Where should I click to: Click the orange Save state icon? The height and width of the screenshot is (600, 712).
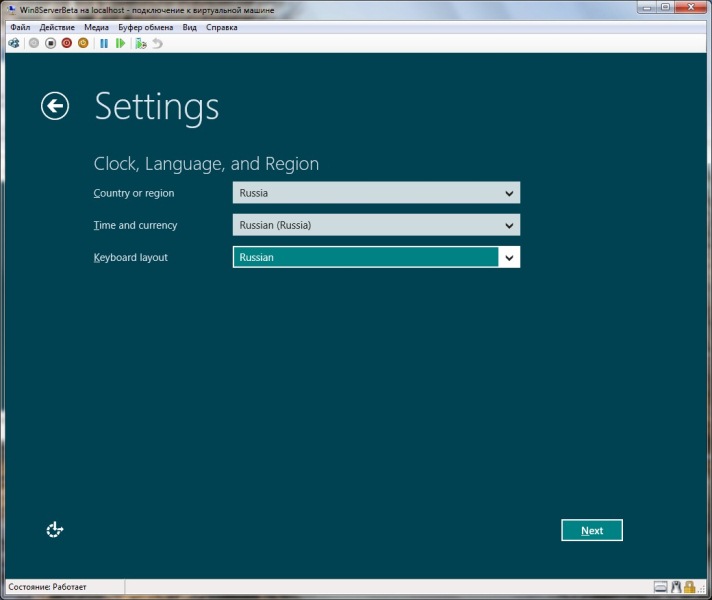83,44
